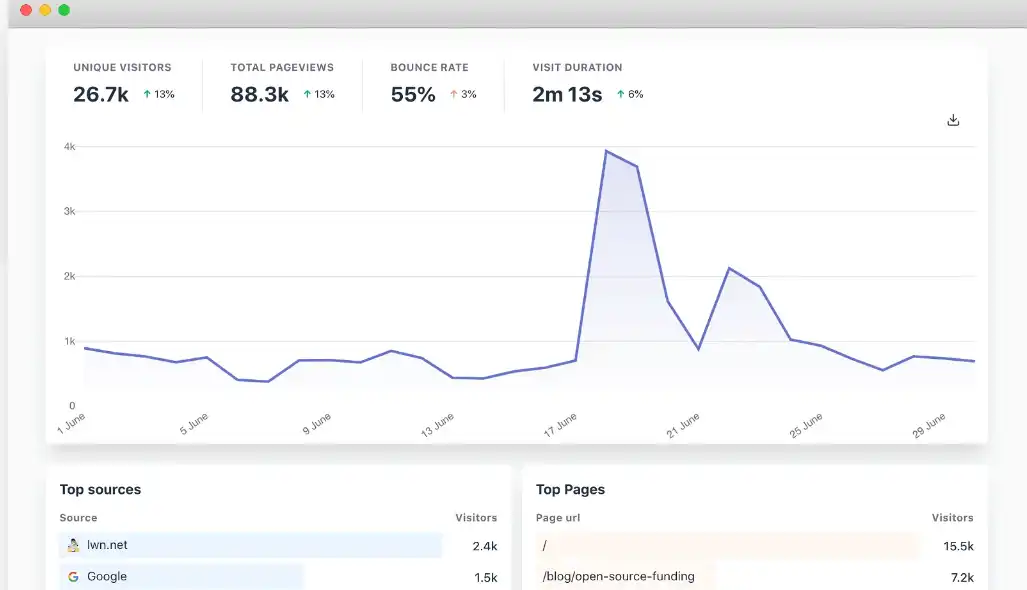Click the 3% bounce rate change
Viewport: 1027px width, 590px height.
(463, 94)
